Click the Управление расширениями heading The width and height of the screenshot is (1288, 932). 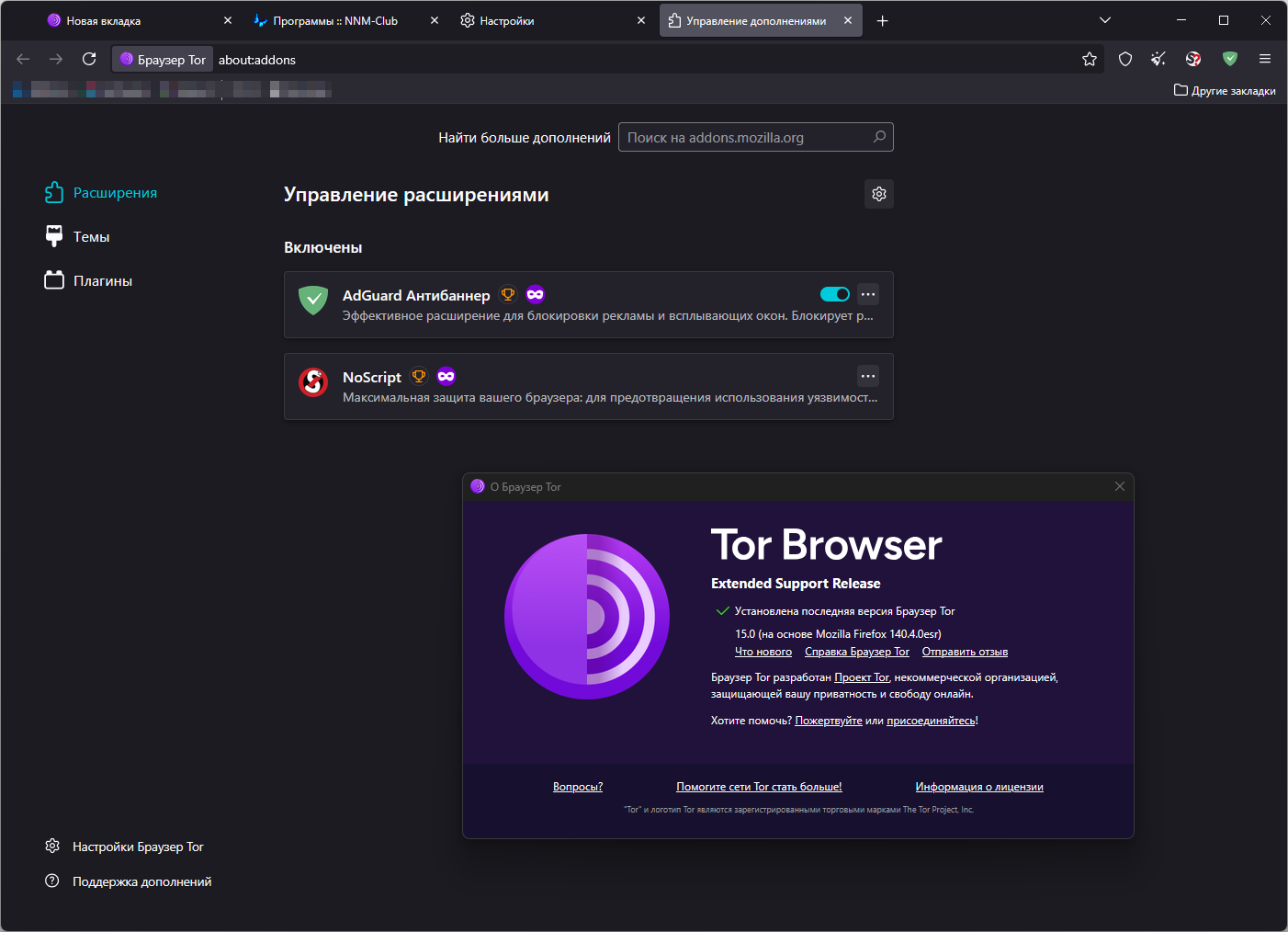pyautogui.click(x=416, y=195)
